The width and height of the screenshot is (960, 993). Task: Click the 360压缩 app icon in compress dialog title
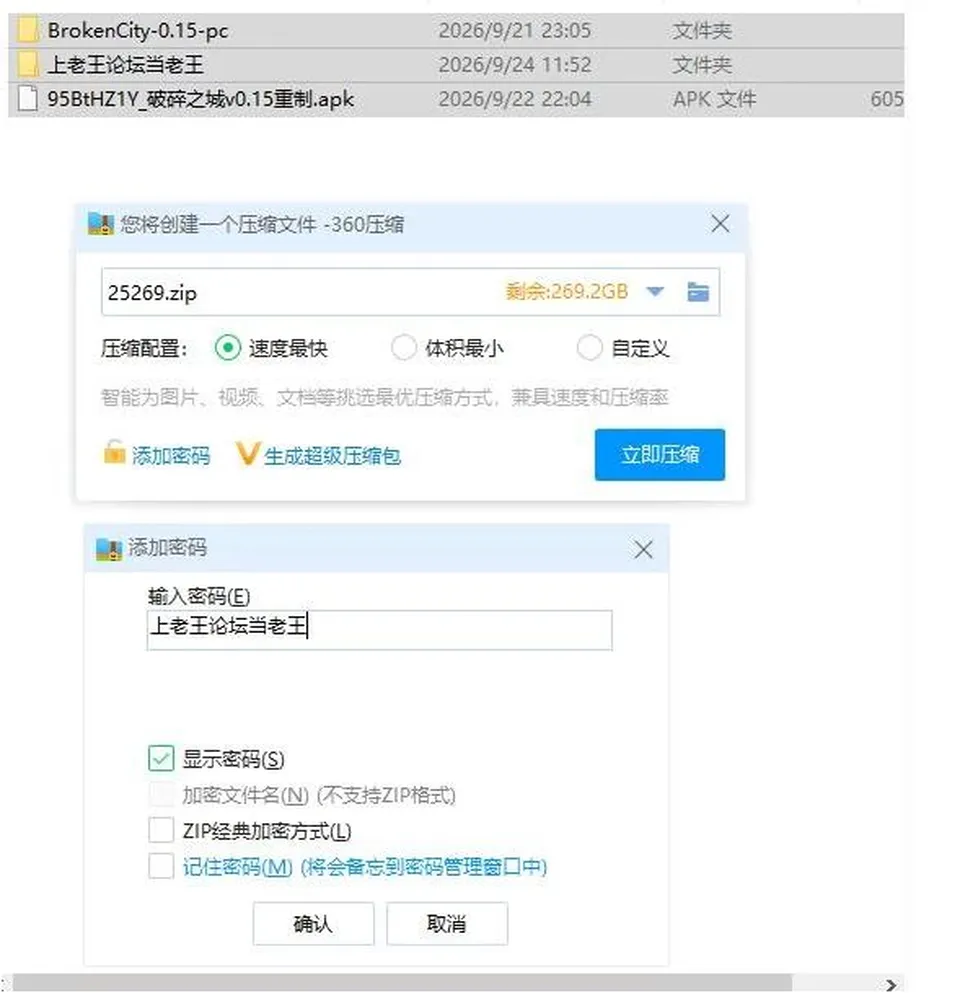click(x=101, y=224)
